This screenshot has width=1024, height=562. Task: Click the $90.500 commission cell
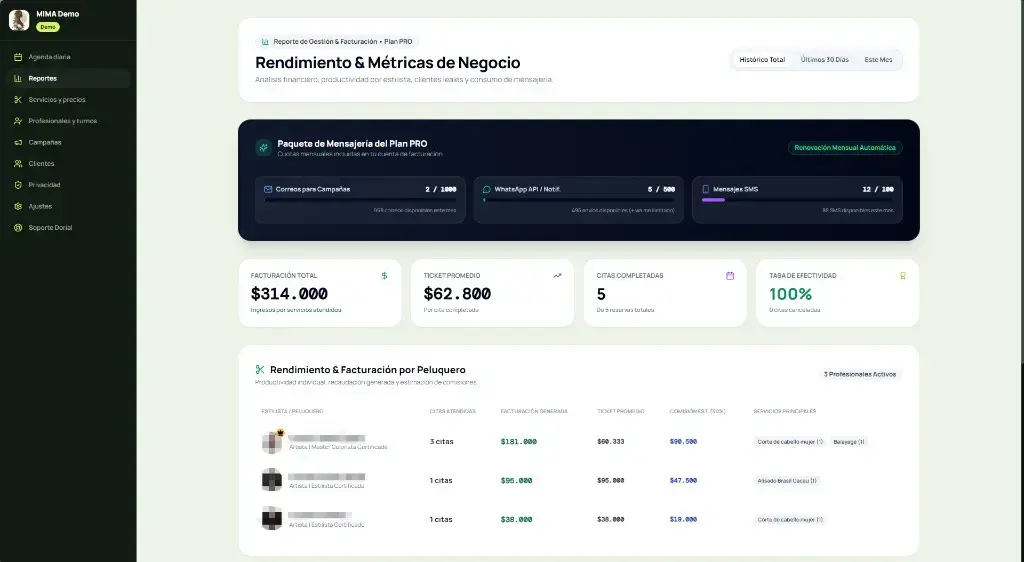tap(683, 442)
